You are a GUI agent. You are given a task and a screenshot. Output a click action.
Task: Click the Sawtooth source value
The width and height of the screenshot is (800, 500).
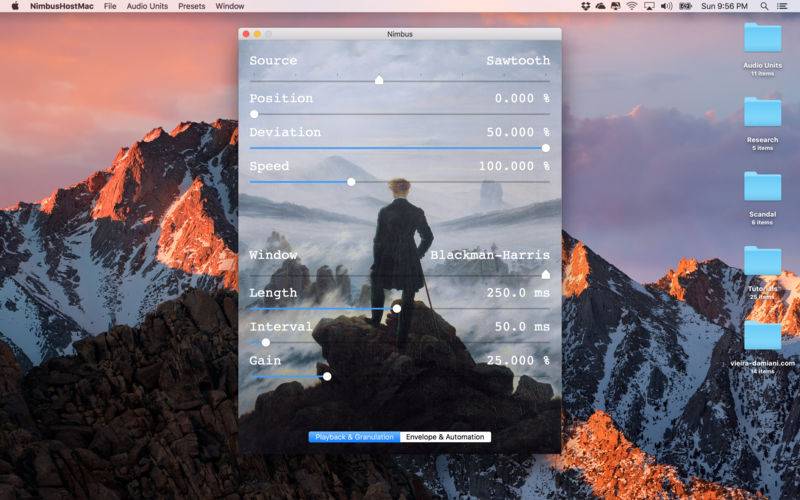(x=518, y=61)
